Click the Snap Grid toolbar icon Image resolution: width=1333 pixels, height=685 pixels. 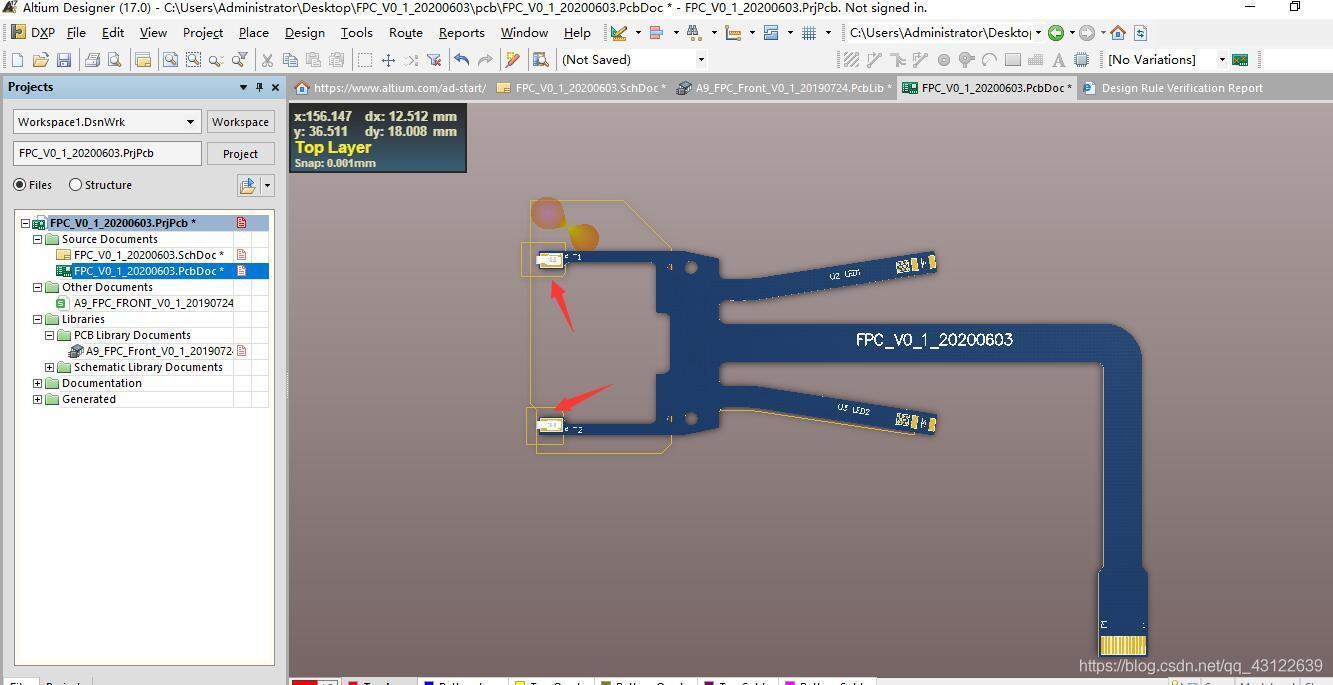(x=809, y=33)
